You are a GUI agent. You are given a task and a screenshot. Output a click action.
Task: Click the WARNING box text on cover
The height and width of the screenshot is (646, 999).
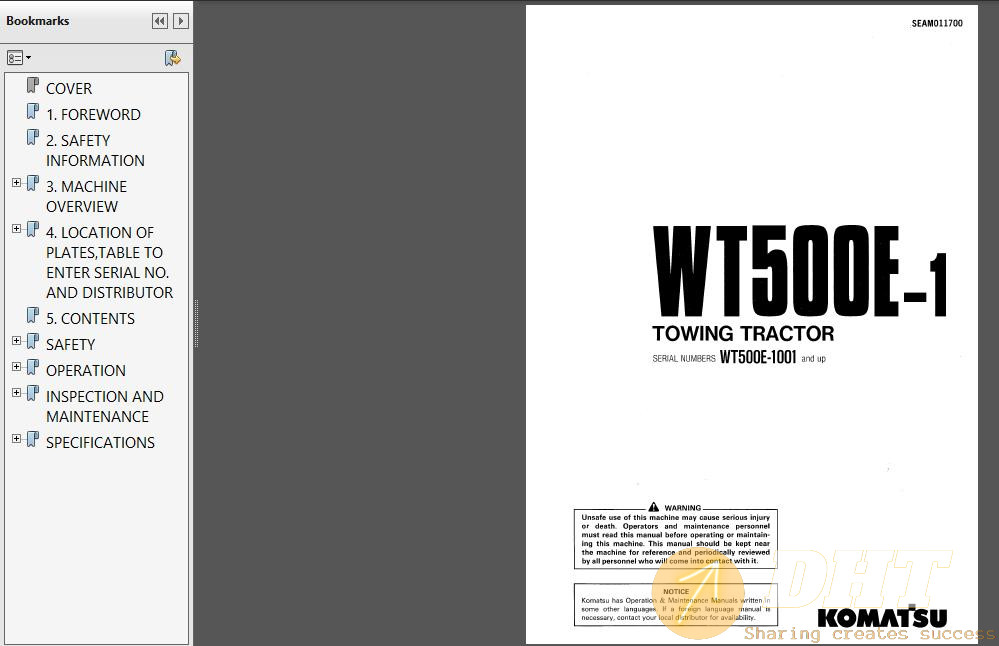pyautogui.click(x=675, y=539)
